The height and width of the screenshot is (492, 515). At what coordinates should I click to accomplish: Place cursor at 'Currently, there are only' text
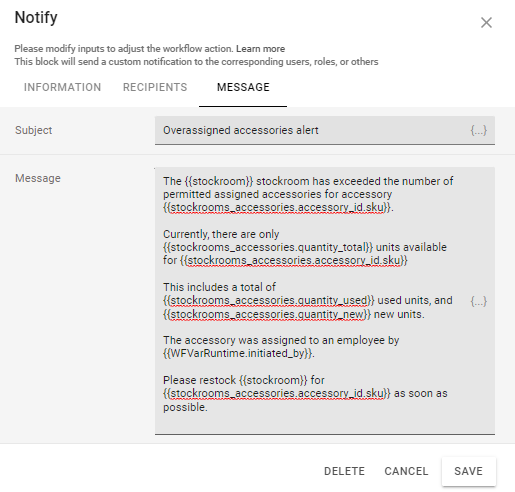click(221, 234)
